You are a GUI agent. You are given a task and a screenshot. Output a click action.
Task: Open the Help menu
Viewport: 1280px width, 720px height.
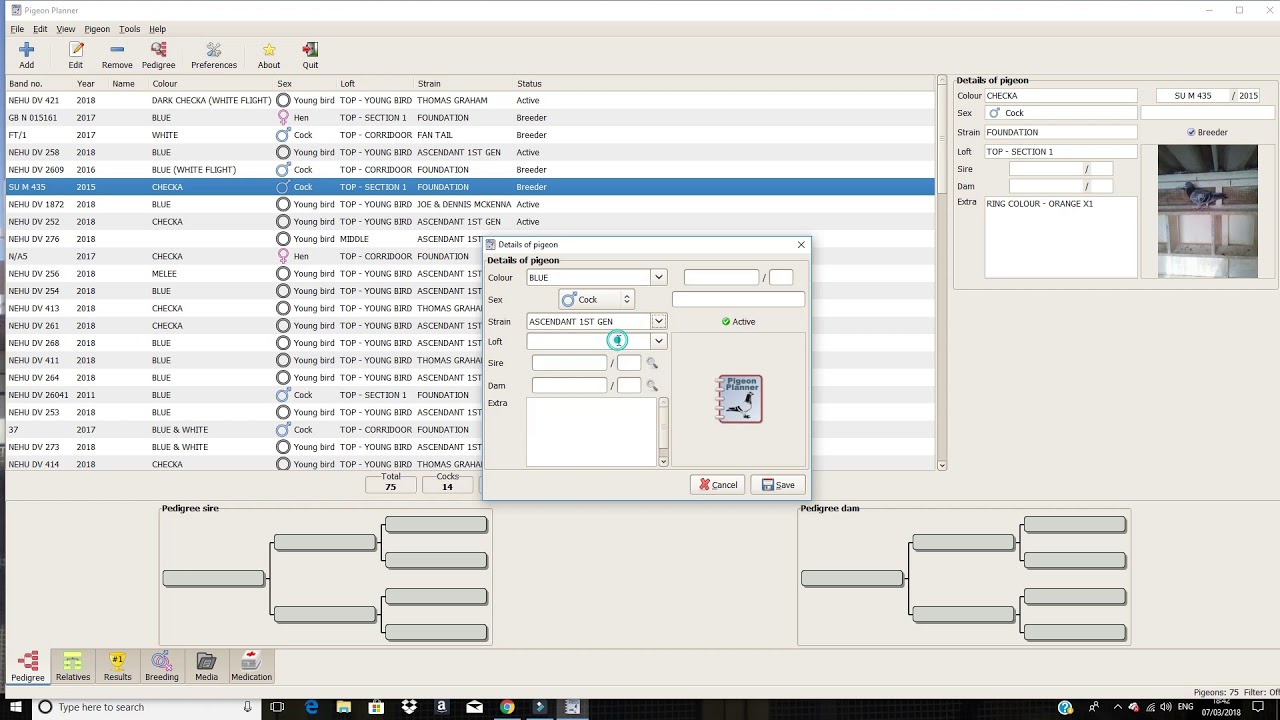click(158, 29)
